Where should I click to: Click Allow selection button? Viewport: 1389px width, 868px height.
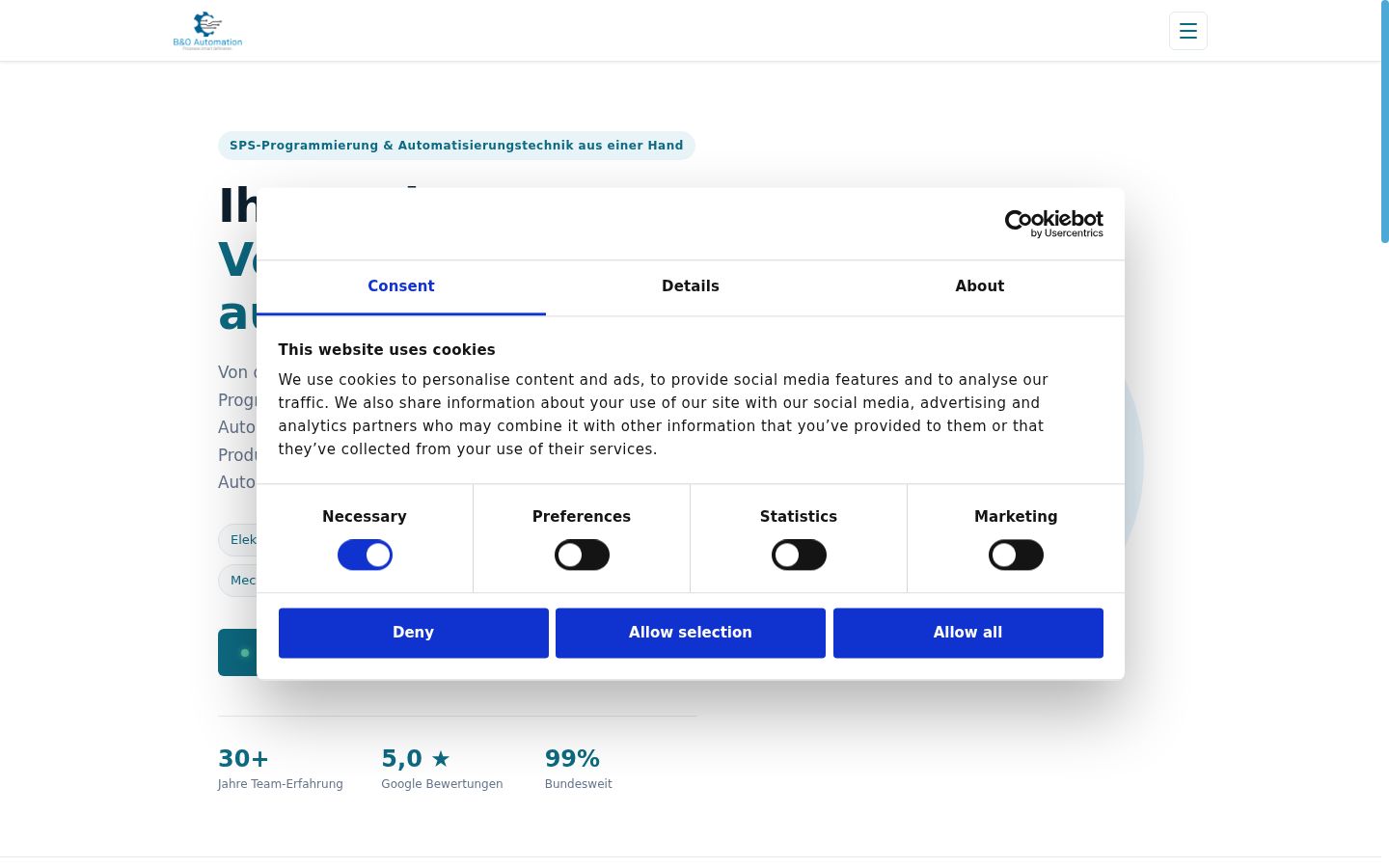click(691, 633)
